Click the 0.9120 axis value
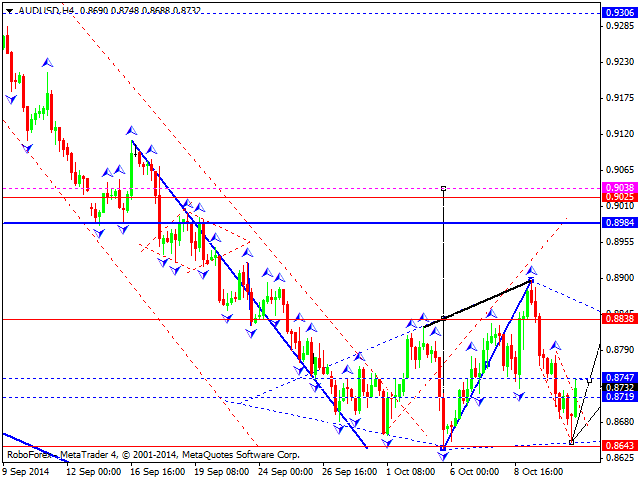The image size is (640, 480). pyautogui.click(x=620, y=134)
